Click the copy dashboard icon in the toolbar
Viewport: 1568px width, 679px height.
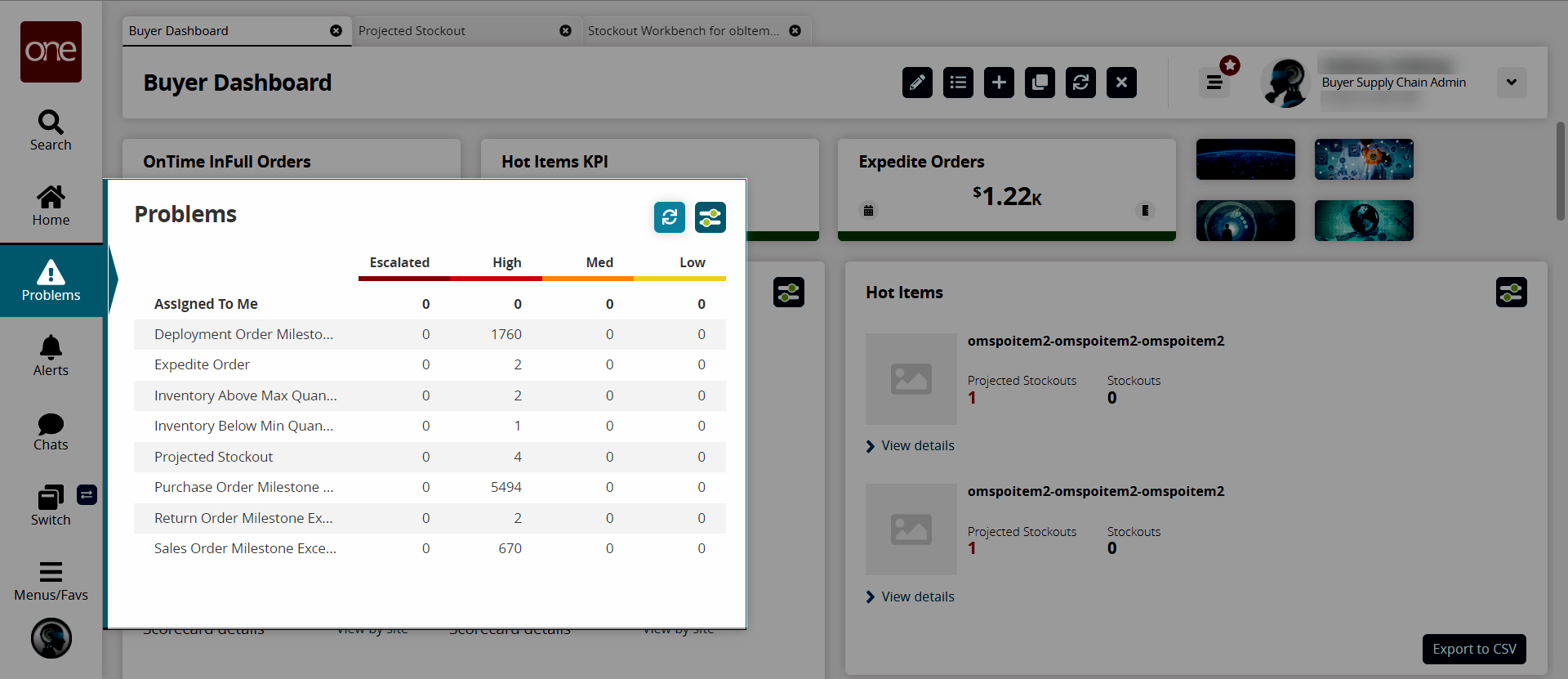tap(1040, 83)
